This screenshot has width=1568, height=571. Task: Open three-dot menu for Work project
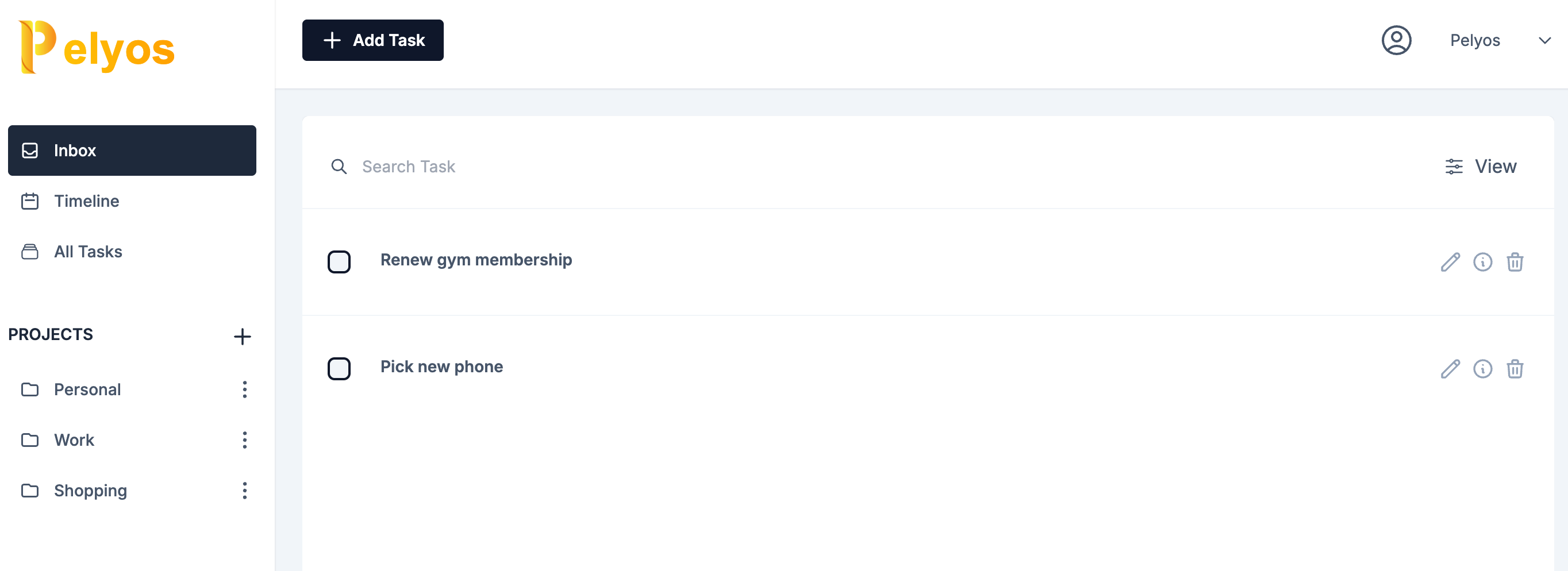[245, 439]
